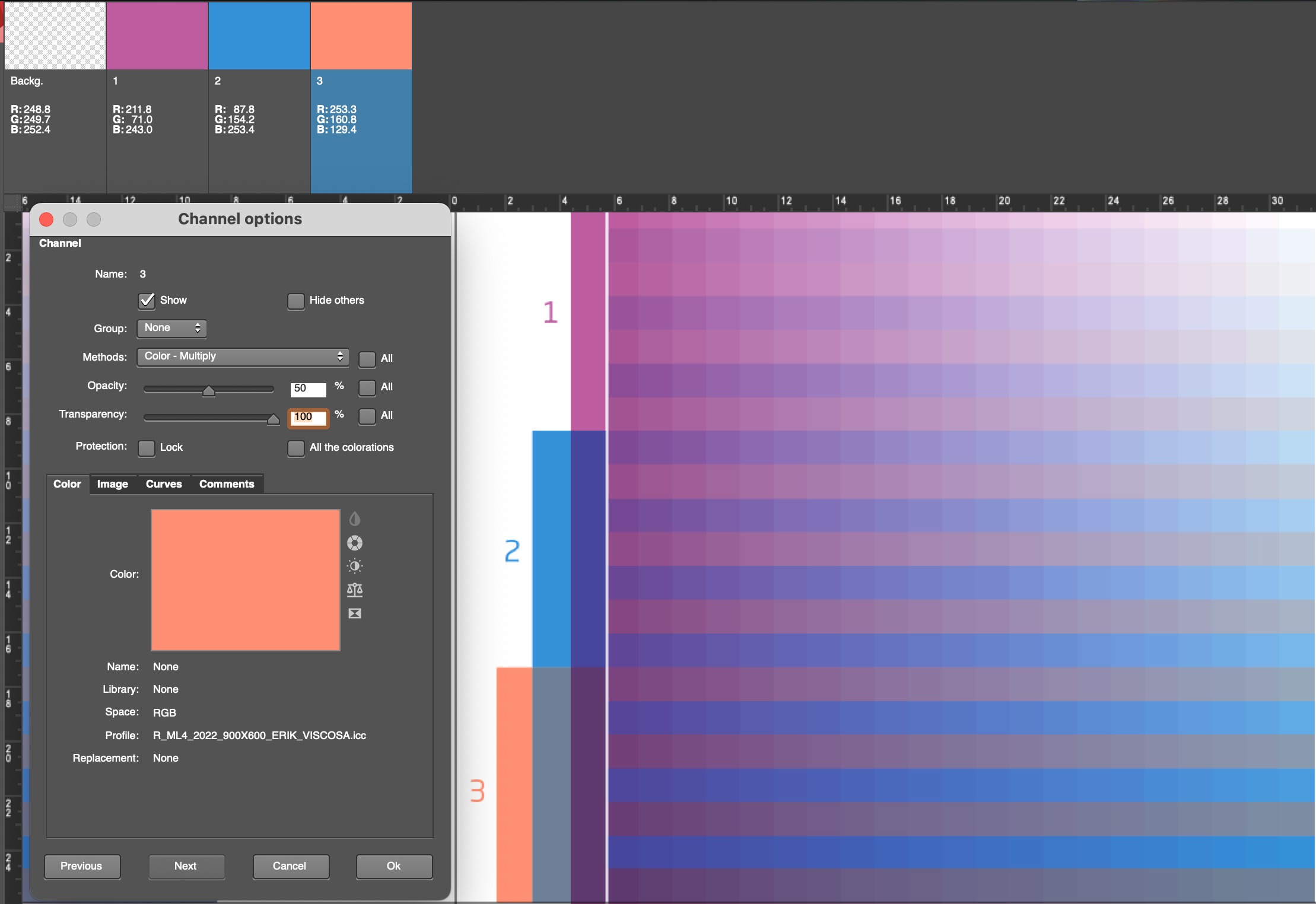Select the Backg. transparent channel thumbnail
Viewport: 1316px width, 904px height.
pyautogui.click(x=55, y=36)
